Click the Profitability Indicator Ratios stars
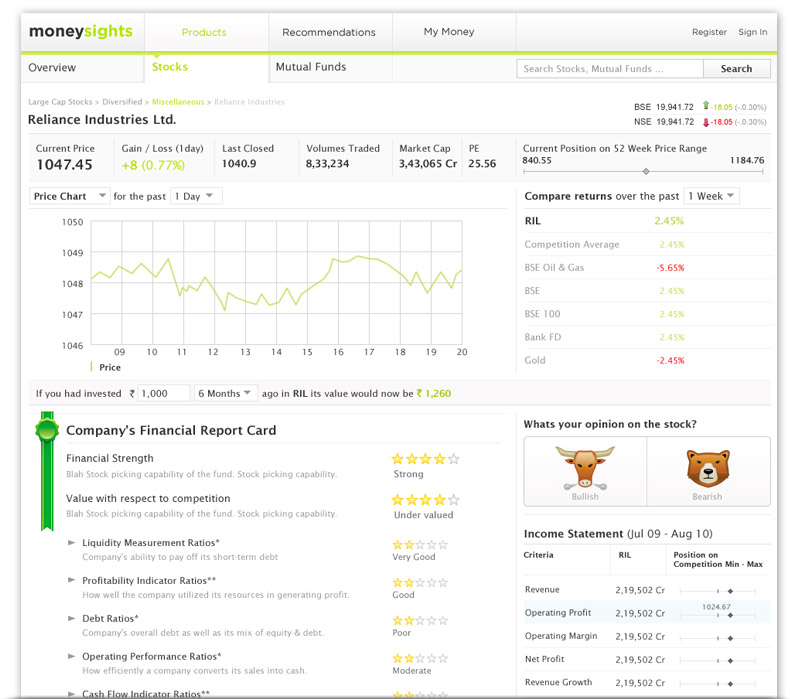The image size is (790, 699). (x=420, y=583)
